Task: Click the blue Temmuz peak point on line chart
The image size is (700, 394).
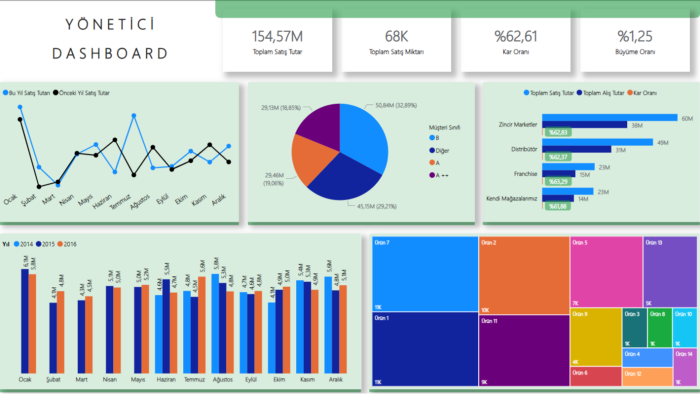Action: [134, 116]
